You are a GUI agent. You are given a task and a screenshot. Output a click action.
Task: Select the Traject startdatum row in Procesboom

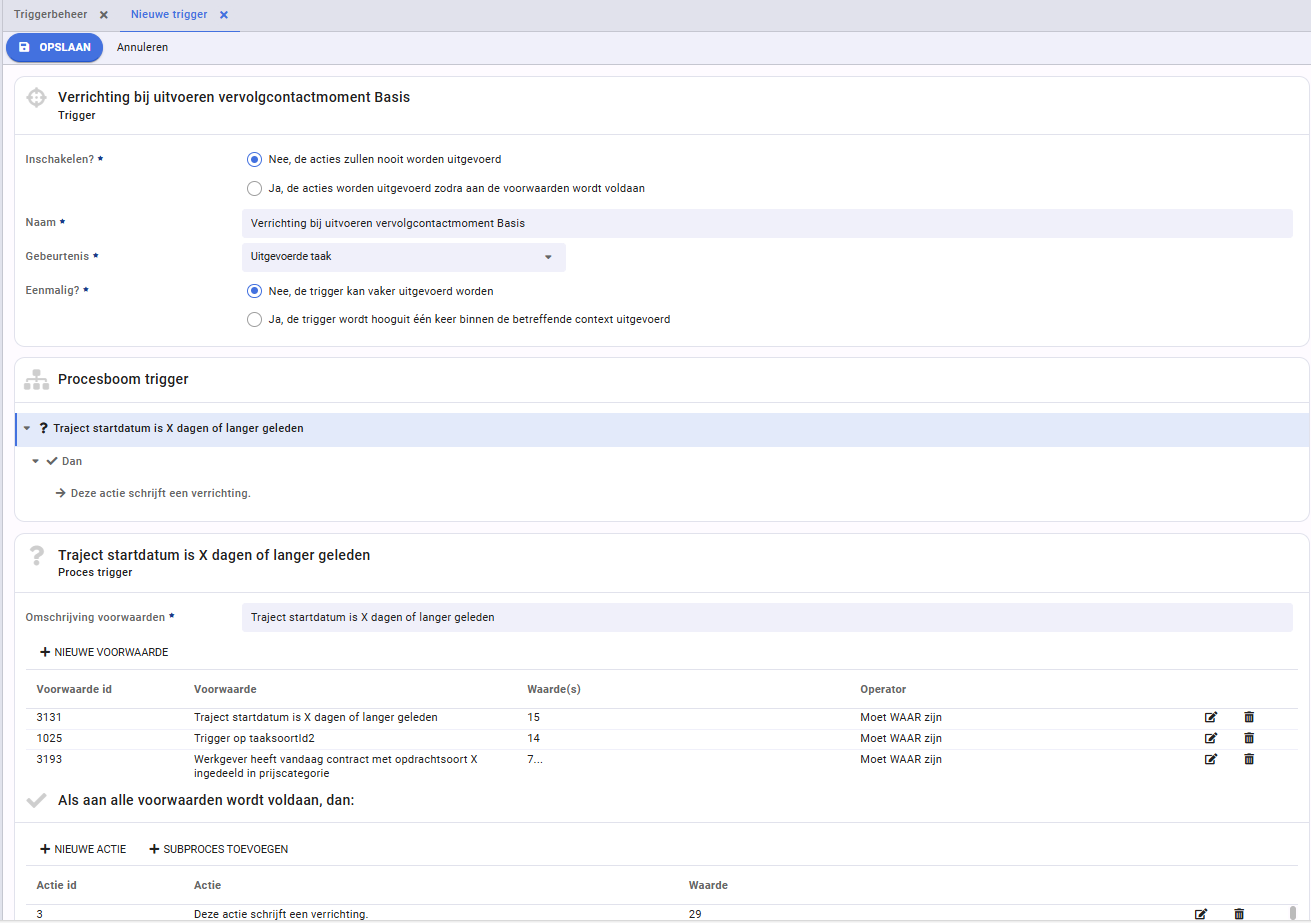click(662, 428)
